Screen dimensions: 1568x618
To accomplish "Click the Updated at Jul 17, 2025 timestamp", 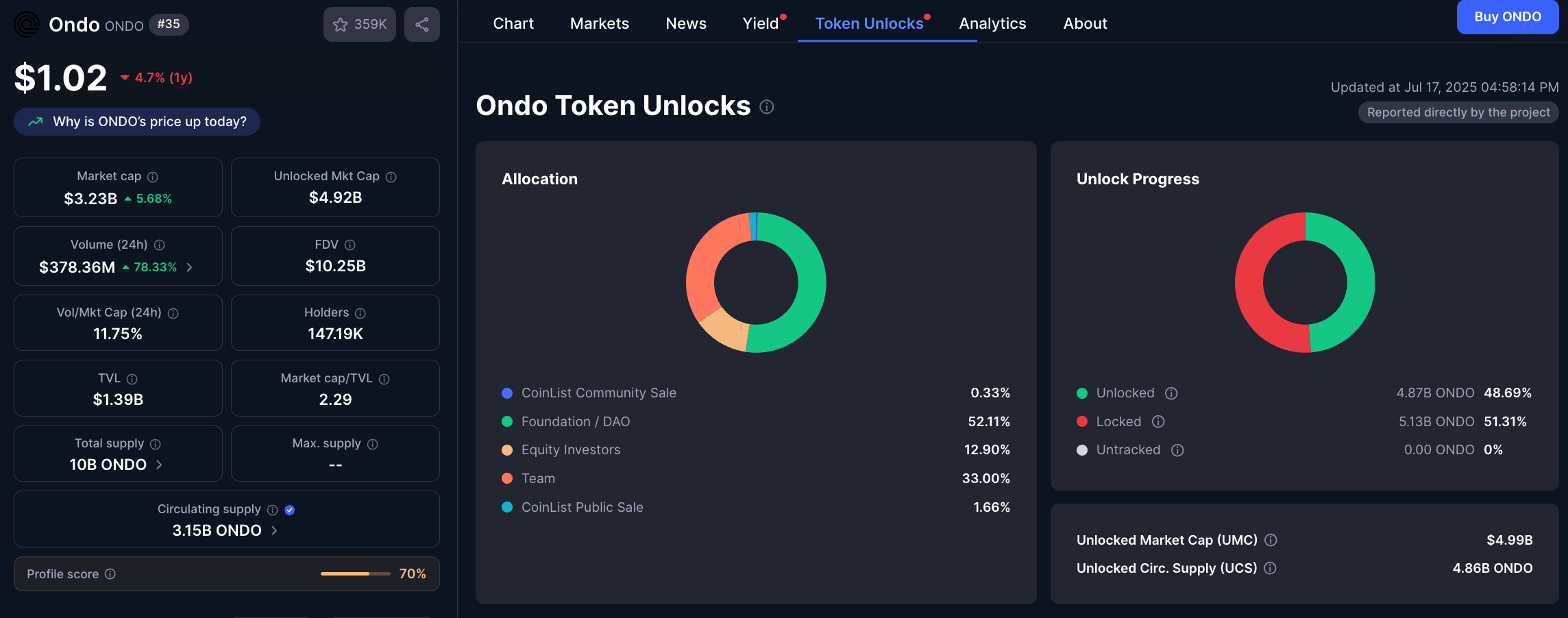I will 1445,87.
